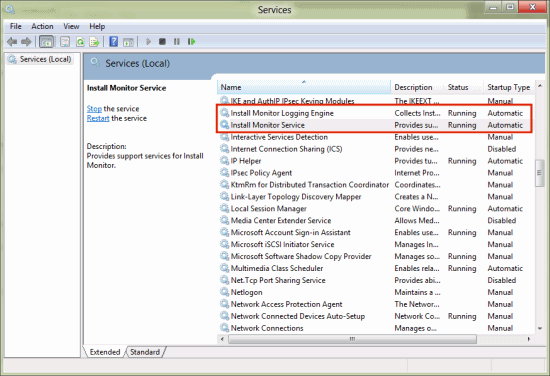Select Link-Layer Topology Discovery Mapper service

pyautogui.click(x=296, y=196)
